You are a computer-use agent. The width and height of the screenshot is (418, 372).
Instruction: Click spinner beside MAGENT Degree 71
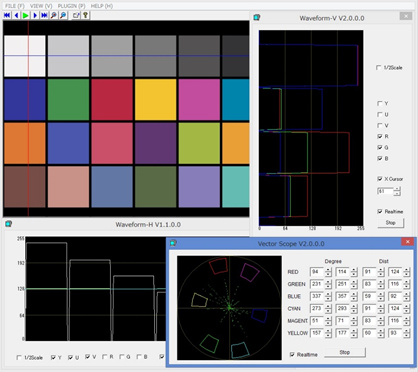354,321
